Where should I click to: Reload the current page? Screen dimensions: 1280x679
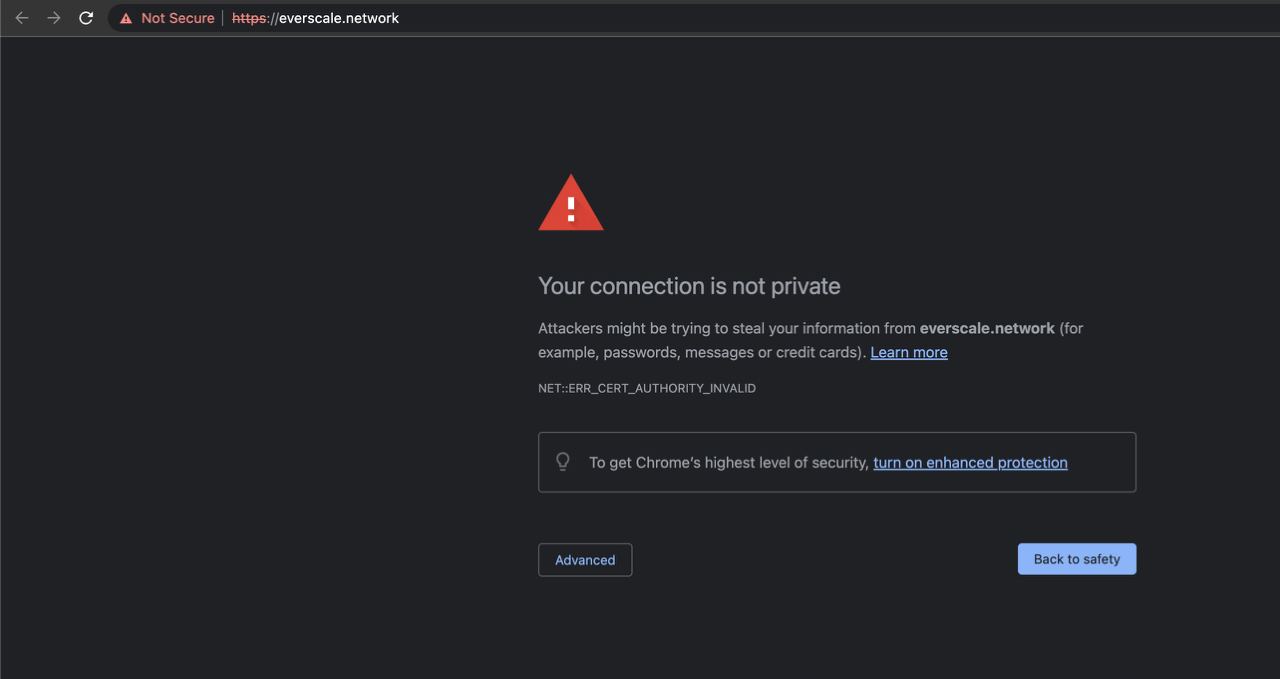point(86,18)
